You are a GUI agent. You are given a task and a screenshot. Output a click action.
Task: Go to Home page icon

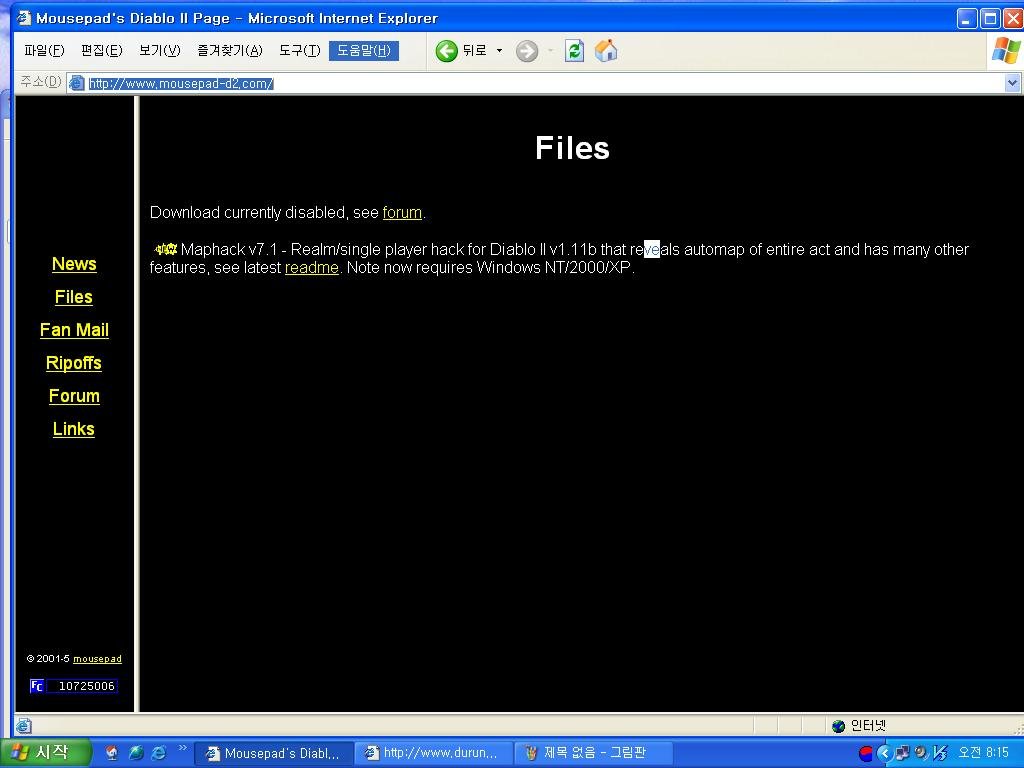[606, 51]
